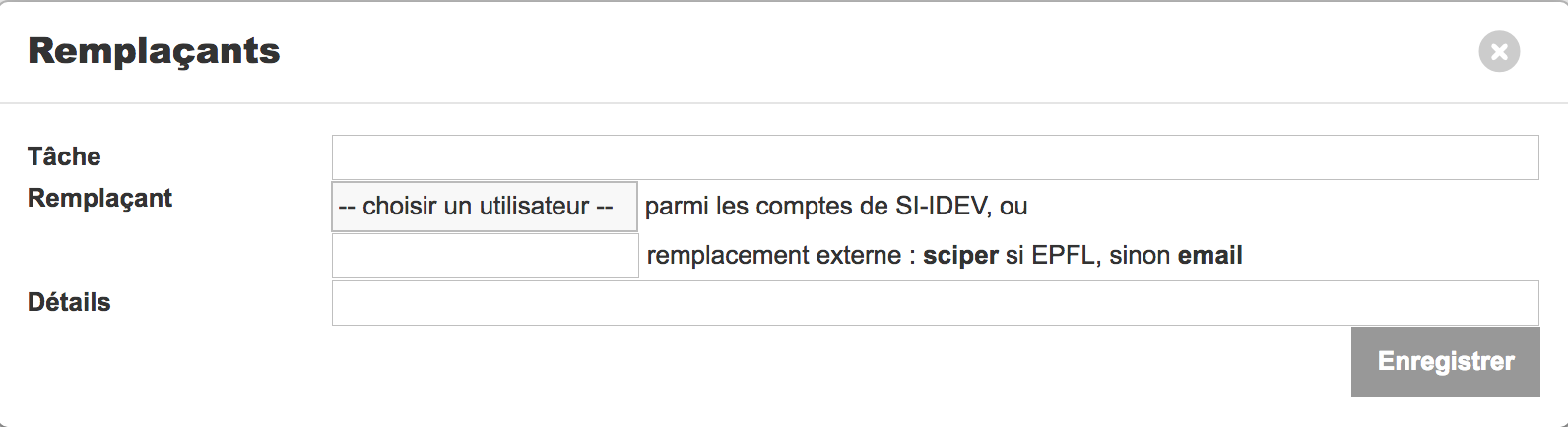Close the Remplaçants dialog

click(1499, 51)
